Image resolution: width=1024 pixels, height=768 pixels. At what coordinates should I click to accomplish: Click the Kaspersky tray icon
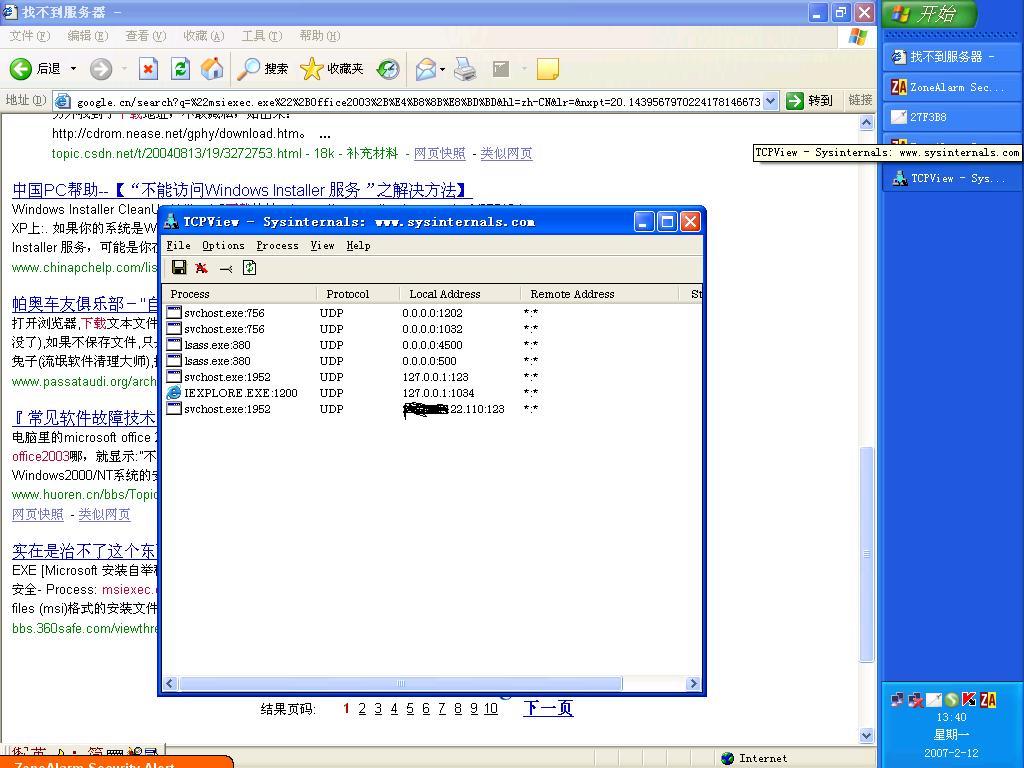tap(968, 699)
